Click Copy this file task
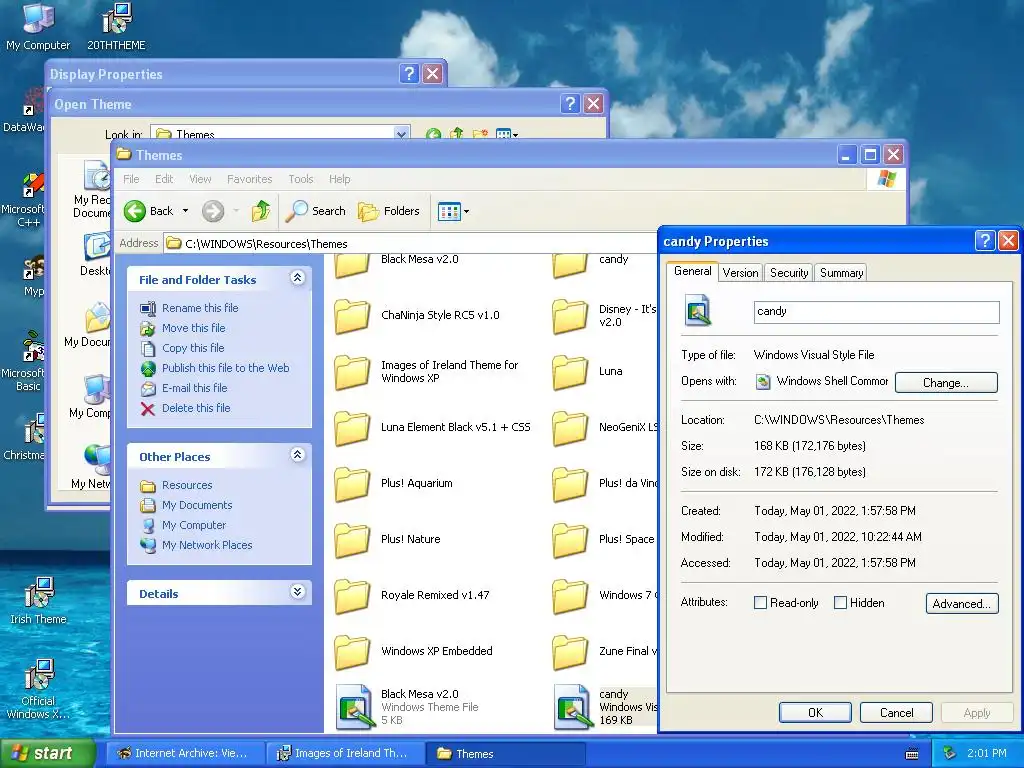 coord(193,348)
